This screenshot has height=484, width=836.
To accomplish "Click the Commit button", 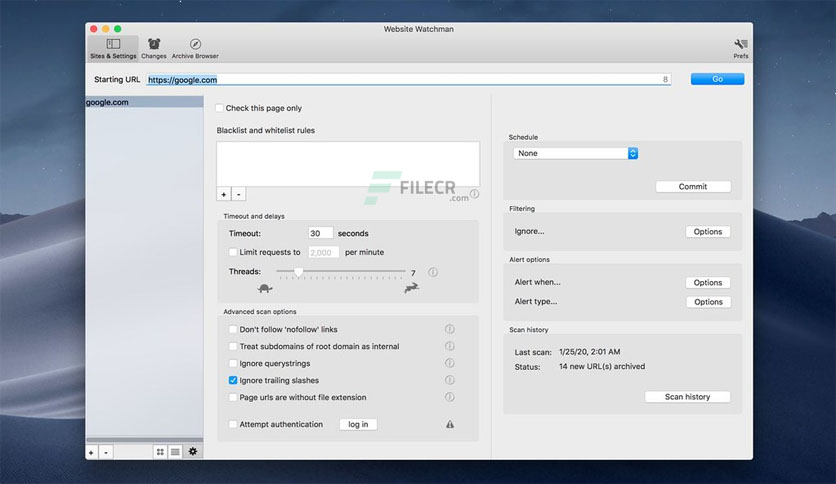I will (x=693, y=187).
